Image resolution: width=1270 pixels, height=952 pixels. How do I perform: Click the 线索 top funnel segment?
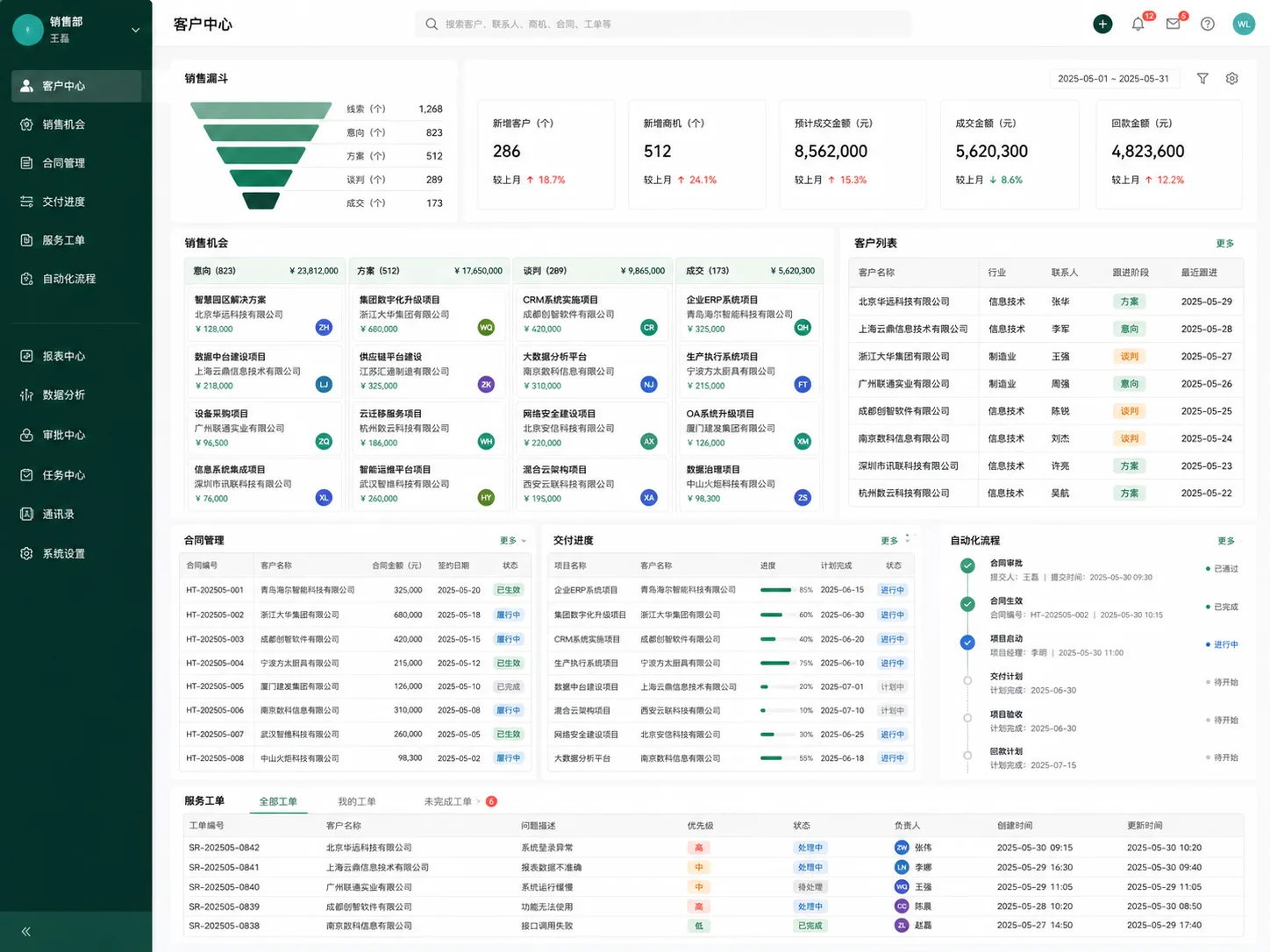point(261,110)
